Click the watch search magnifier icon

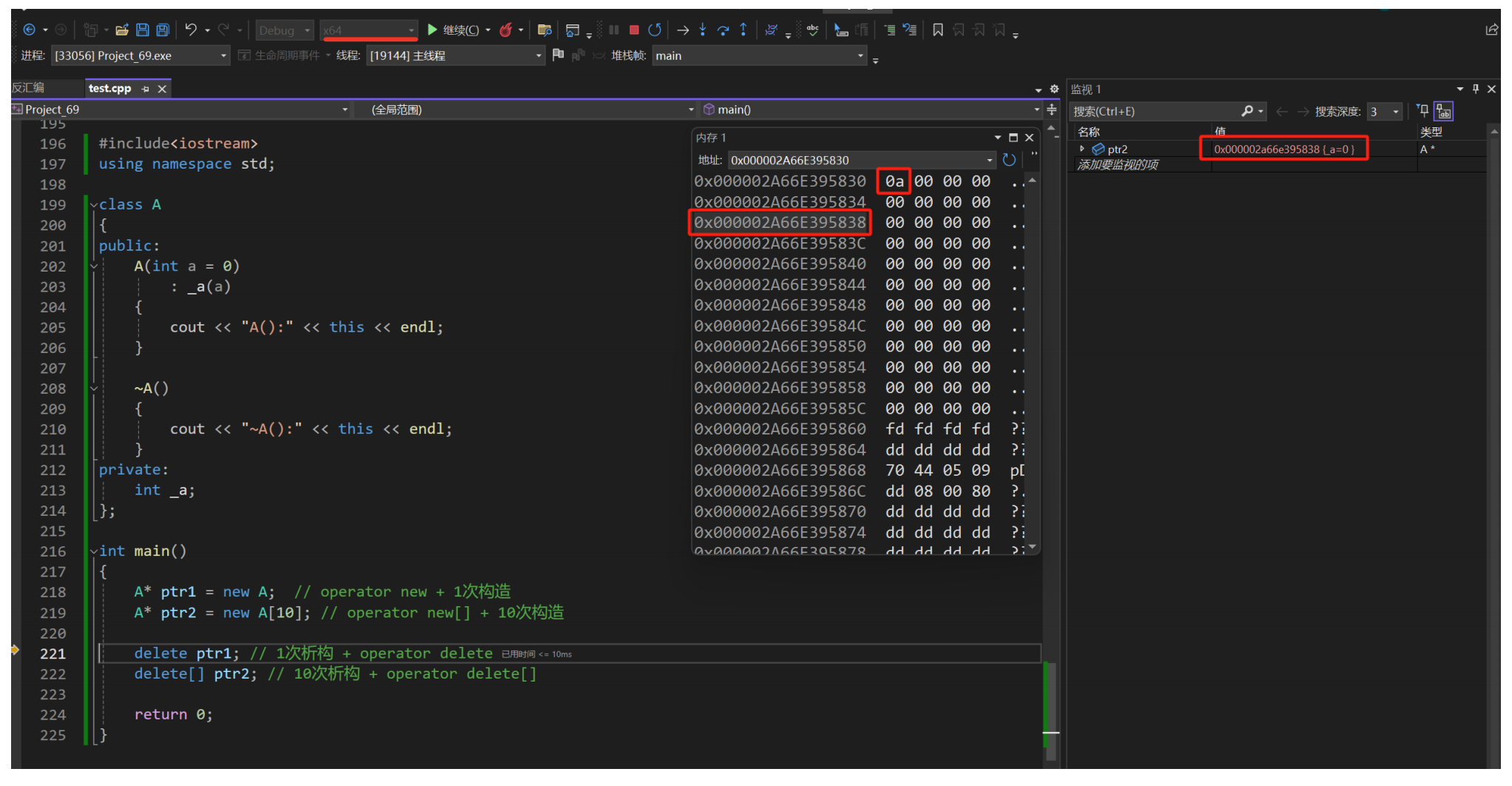coord(1247,111)
